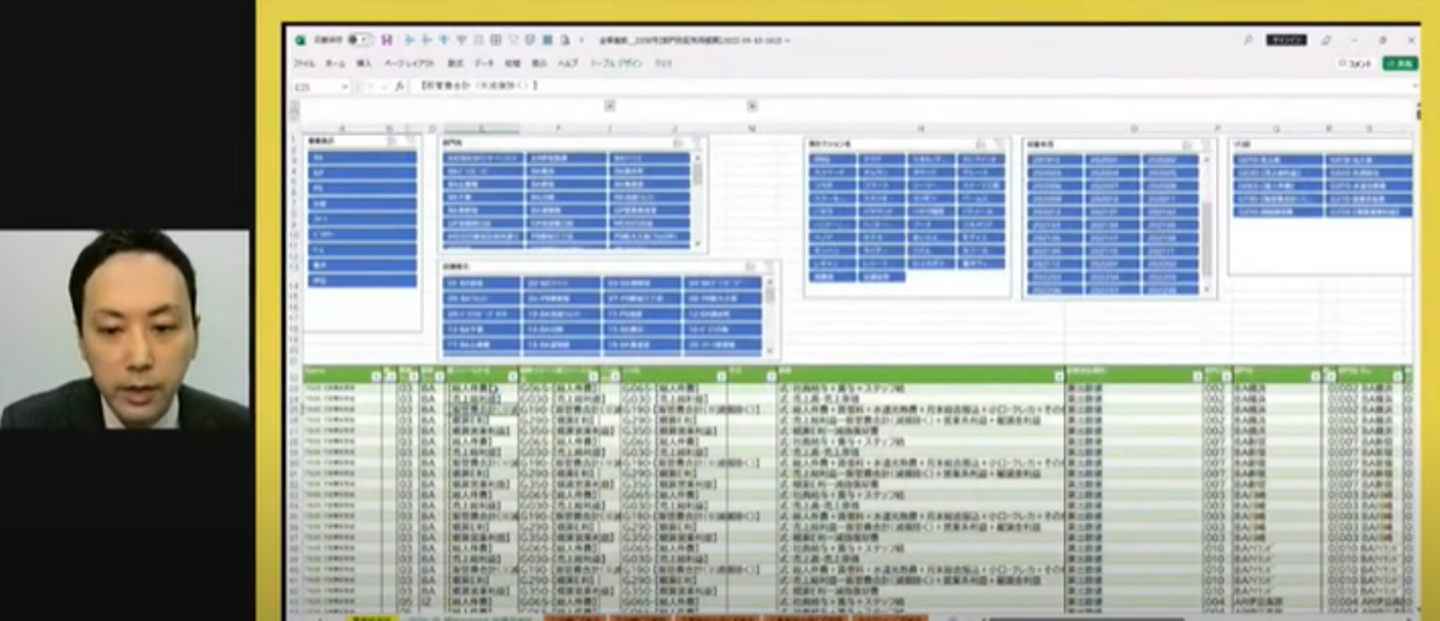Viewport: 1440px width, 621px height.
Task: Toggle multi-select on the year-month slicer
Action: coord(1188,144)
